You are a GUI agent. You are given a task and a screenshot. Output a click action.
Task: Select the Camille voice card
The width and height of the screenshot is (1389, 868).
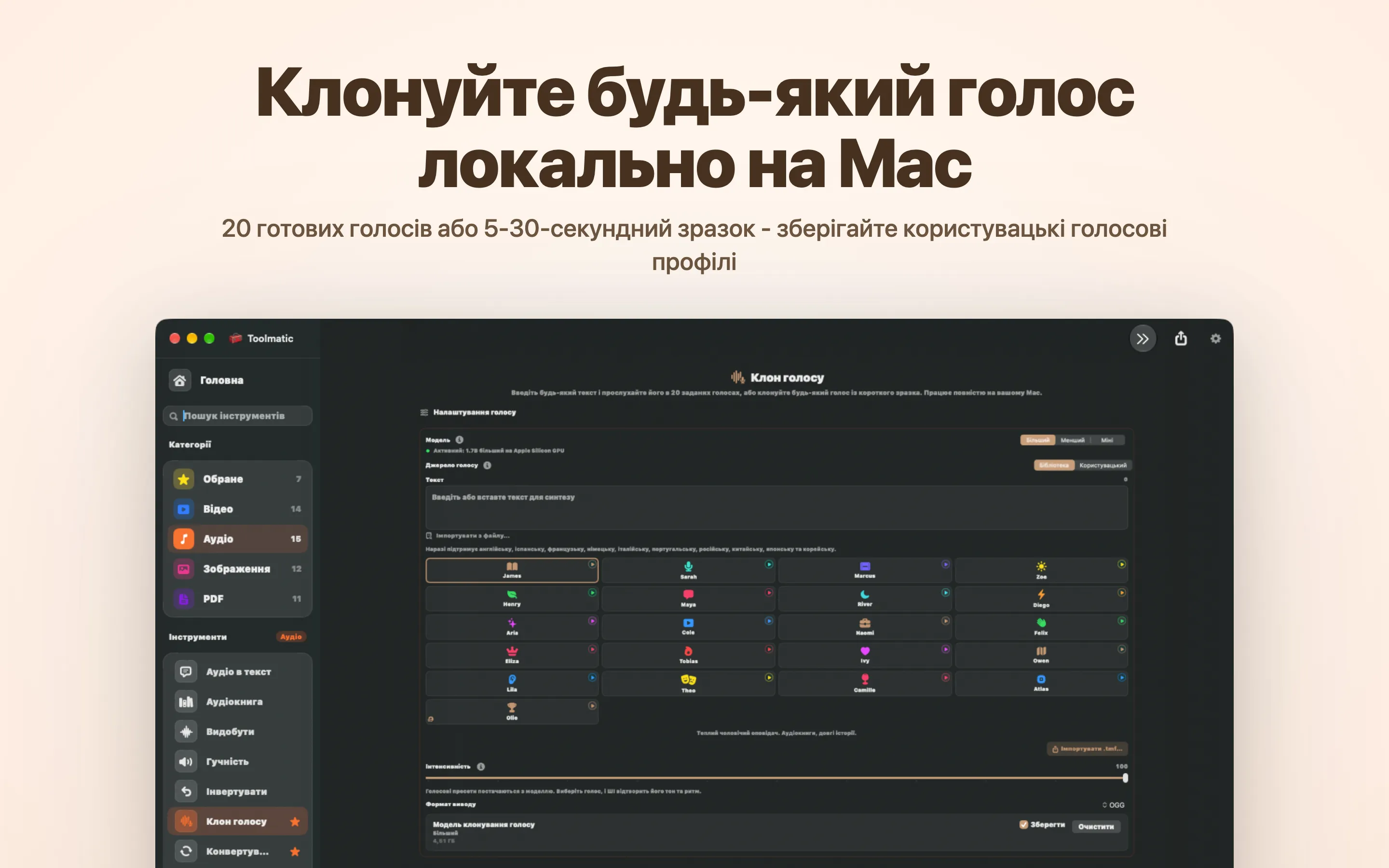pos(864,683)
